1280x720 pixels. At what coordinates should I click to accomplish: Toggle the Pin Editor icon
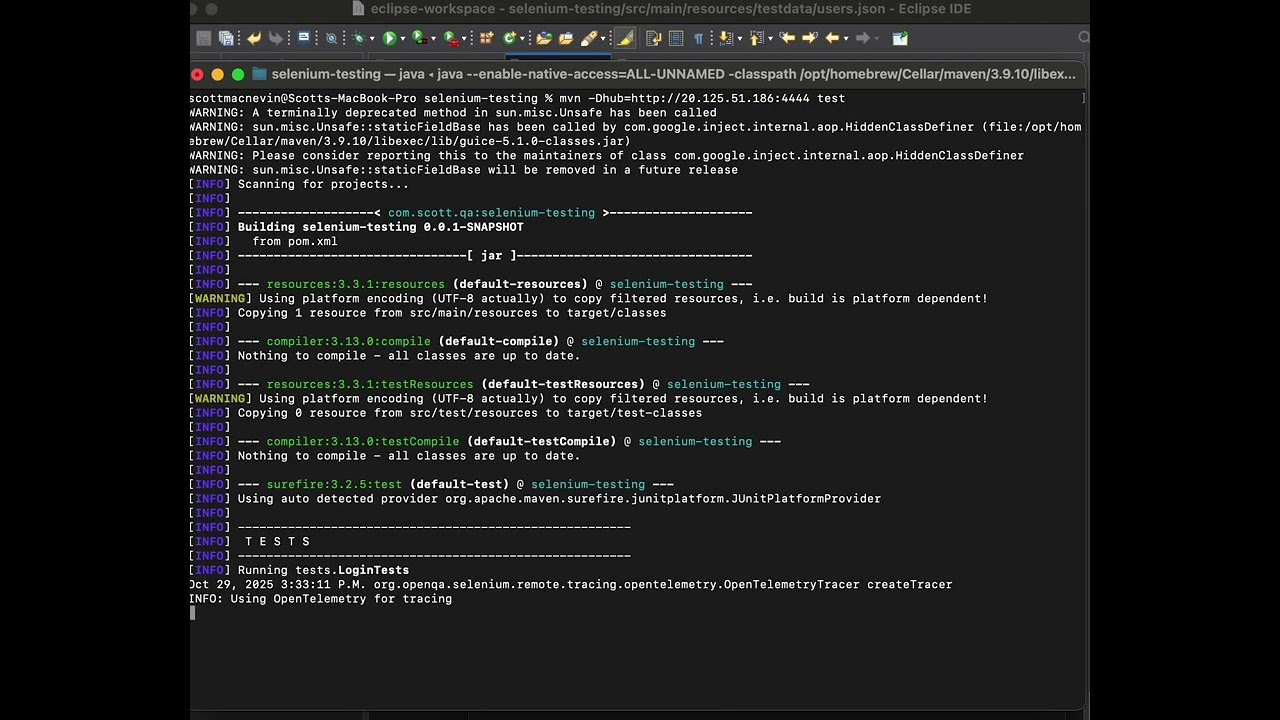[x=900, y=38]
